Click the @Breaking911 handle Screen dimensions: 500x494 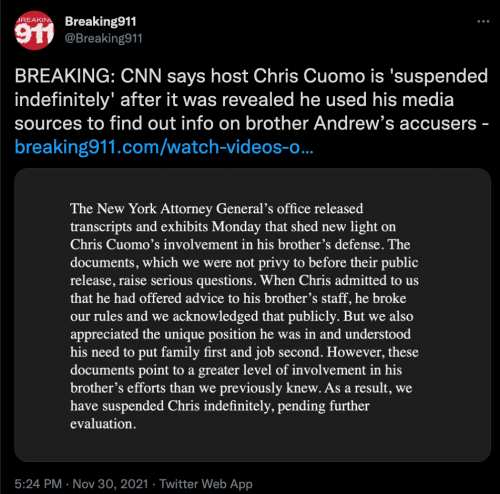[103, 38]
